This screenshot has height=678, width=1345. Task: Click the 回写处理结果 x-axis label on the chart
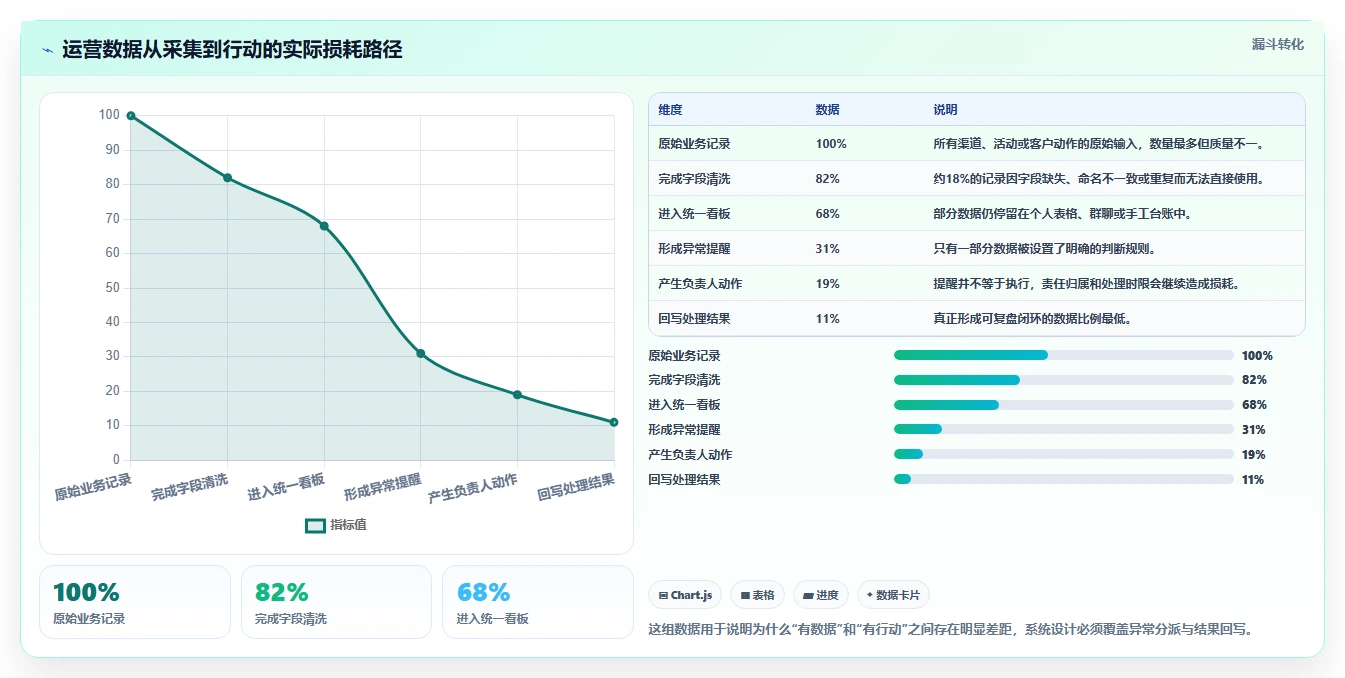coord(576,486)
